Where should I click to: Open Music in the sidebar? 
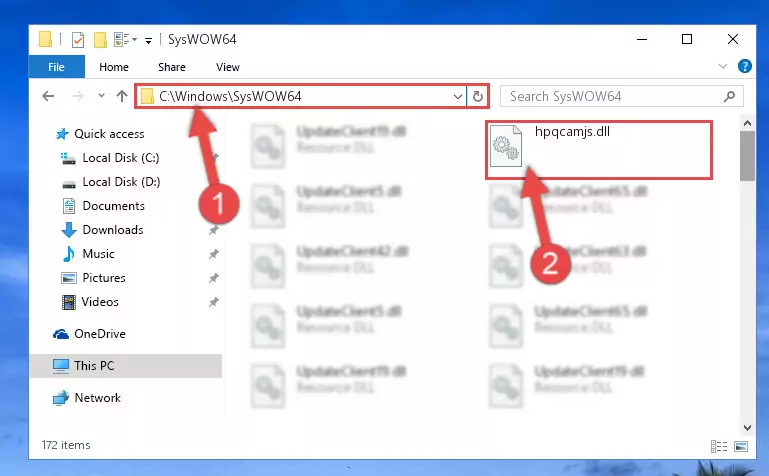point(98,254)
